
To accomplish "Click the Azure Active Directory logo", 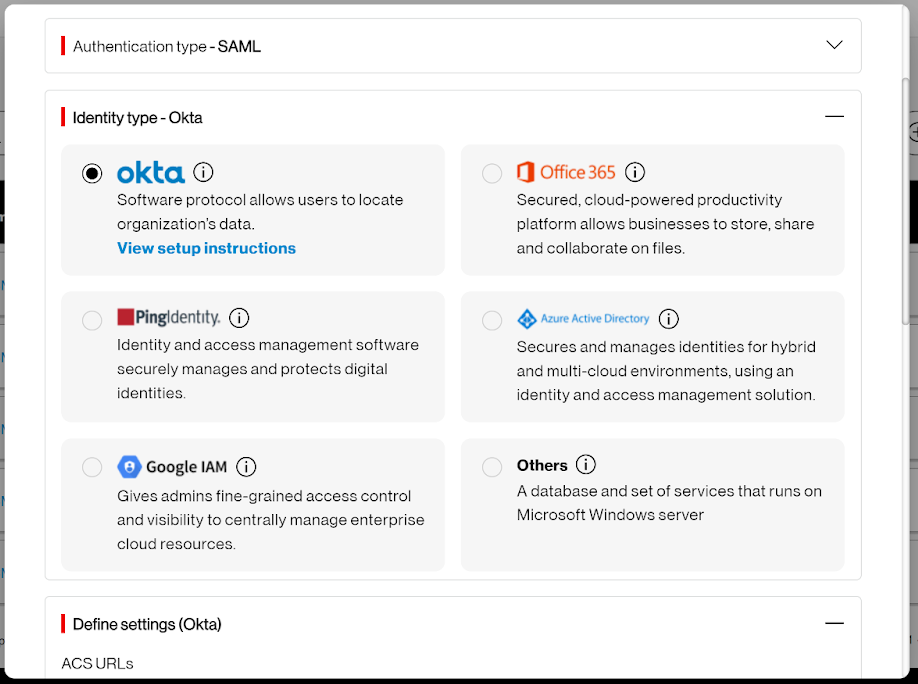I will click(x=583, y=319).
